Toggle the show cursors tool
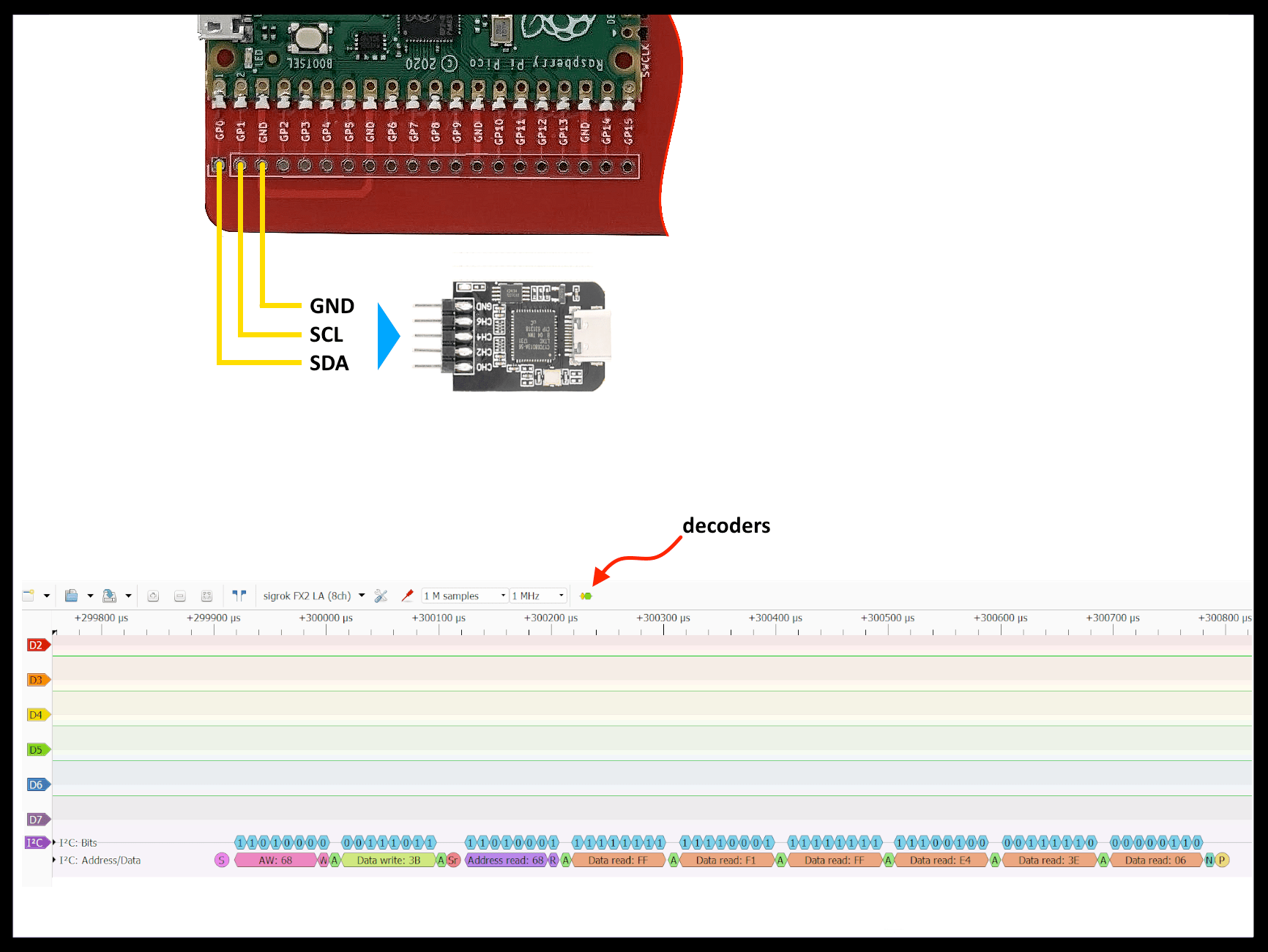This screenshot has width=1268, height=952. pos(239,595)
